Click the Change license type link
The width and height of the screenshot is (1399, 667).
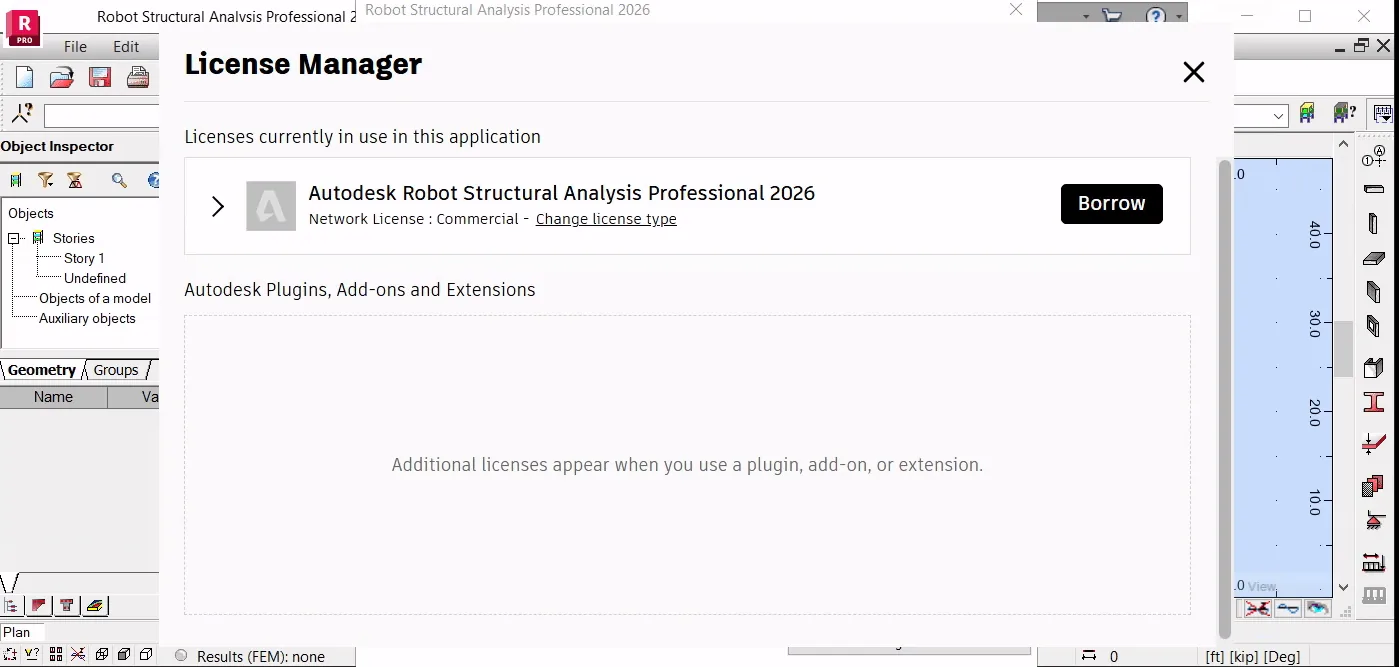click(606, 219)
